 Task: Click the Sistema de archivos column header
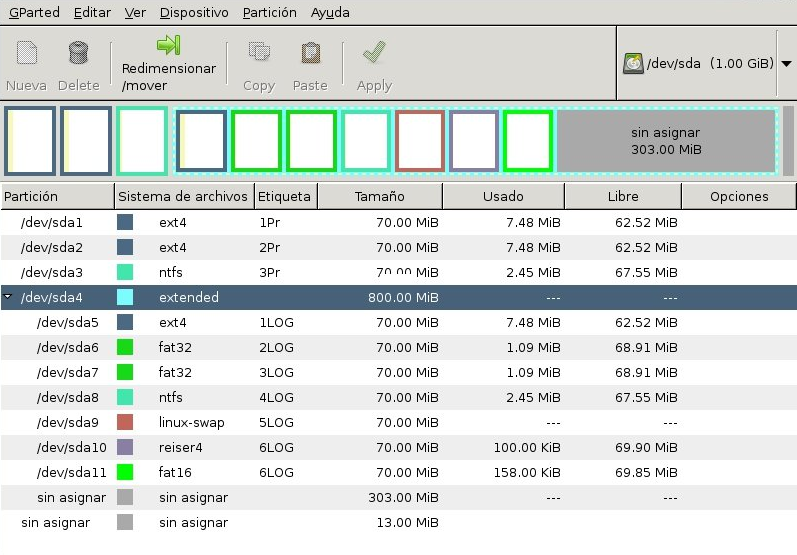[x=184, y=197]
